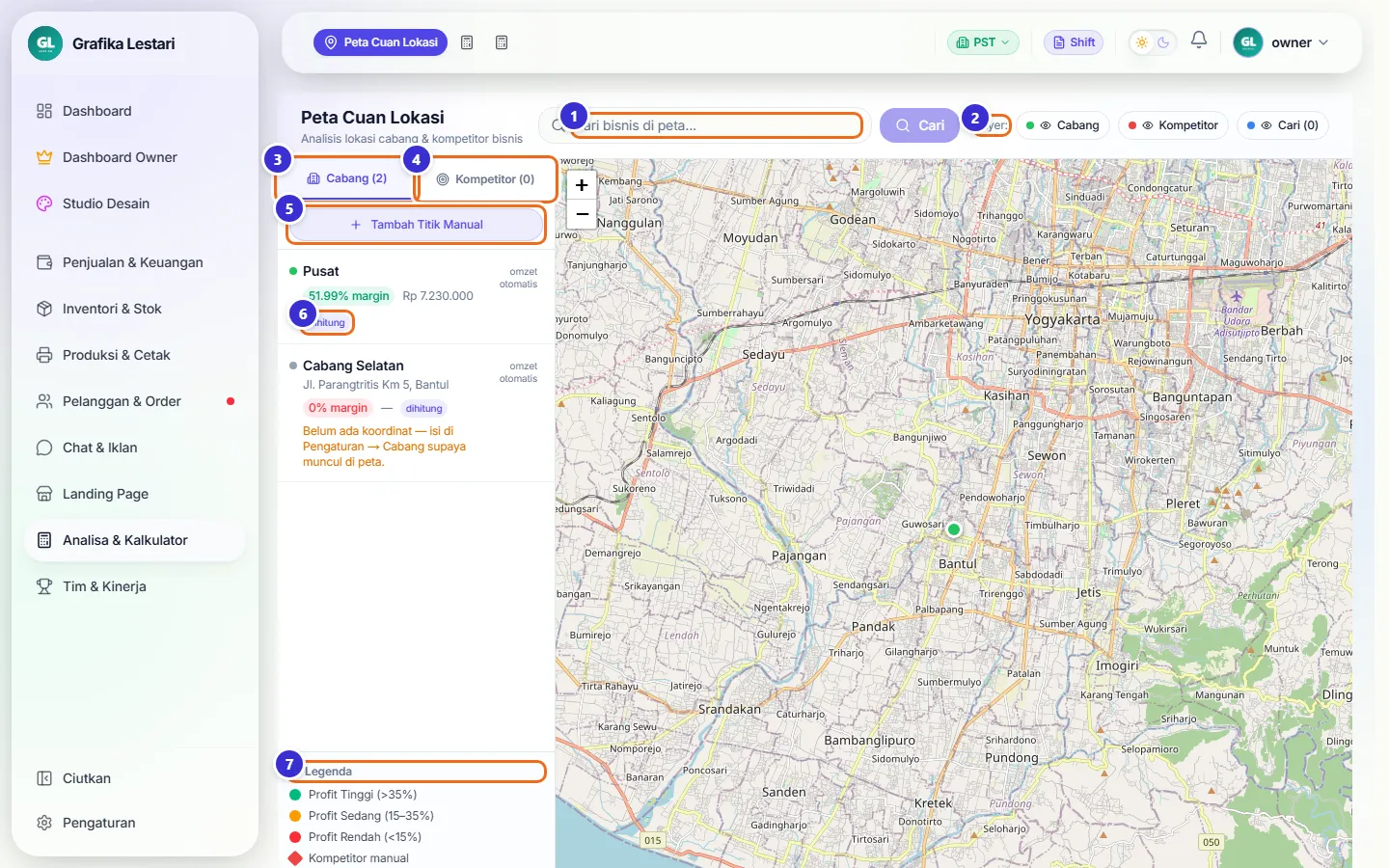Click the dihitung badge under Cabang Selatan
Image resolution: width=1389 pixels, height=868 pixels.
coord(423,408)
